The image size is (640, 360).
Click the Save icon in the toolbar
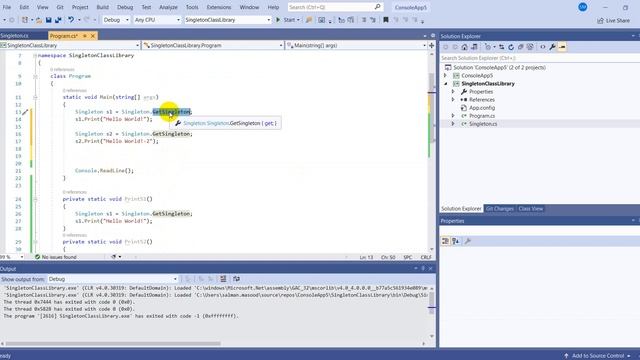click(x=49, y=20)
